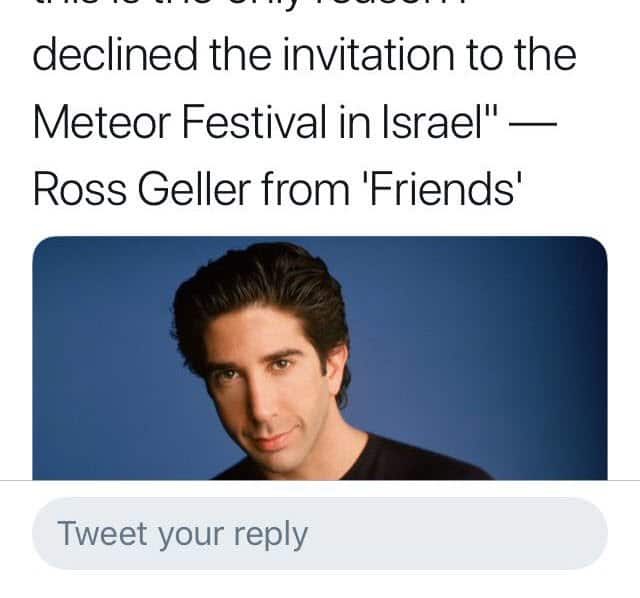Tap the word Festival in the tweet

[255, 122]
